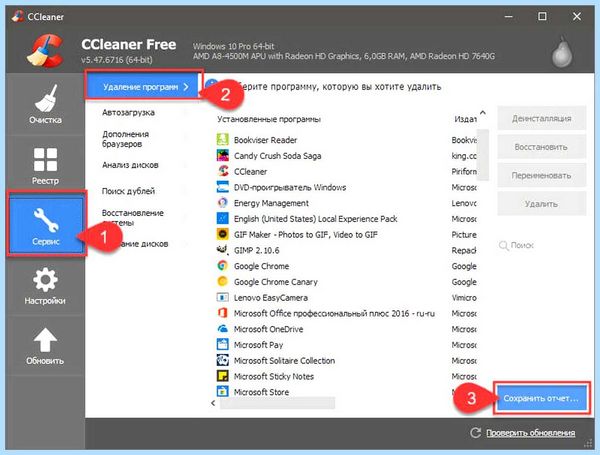Select Candy Crush Soda Saga entry

point(277,156)
